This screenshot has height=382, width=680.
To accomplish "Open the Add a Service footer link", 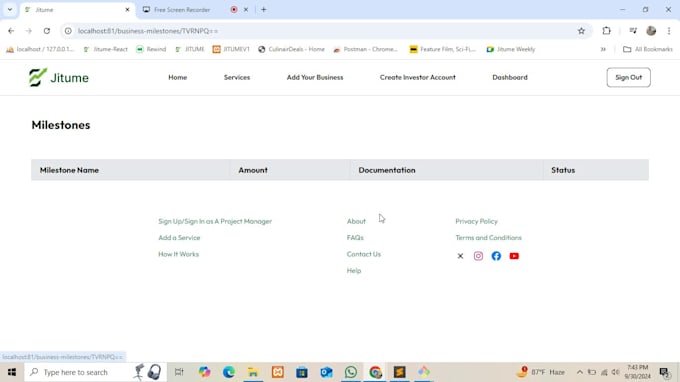I will coord(179,238).
